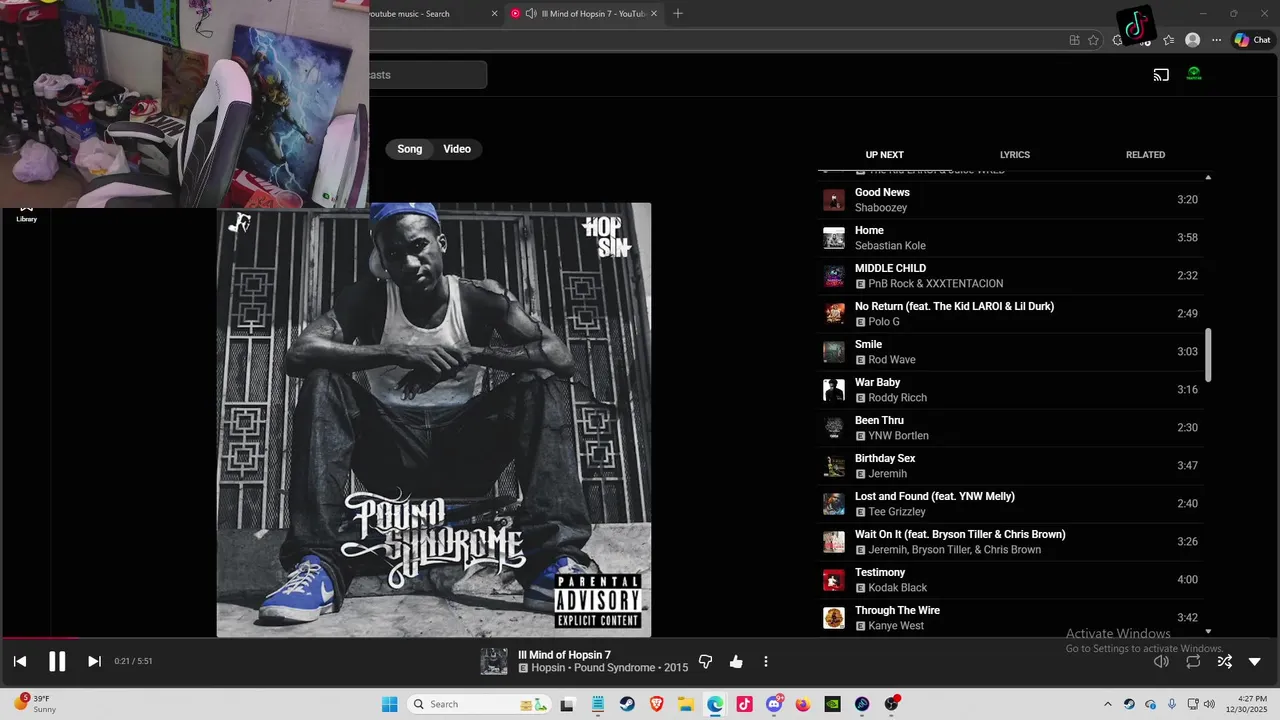Switch to the Song view
Viewport: 1280px width, 720px height.
coord(410,149)
